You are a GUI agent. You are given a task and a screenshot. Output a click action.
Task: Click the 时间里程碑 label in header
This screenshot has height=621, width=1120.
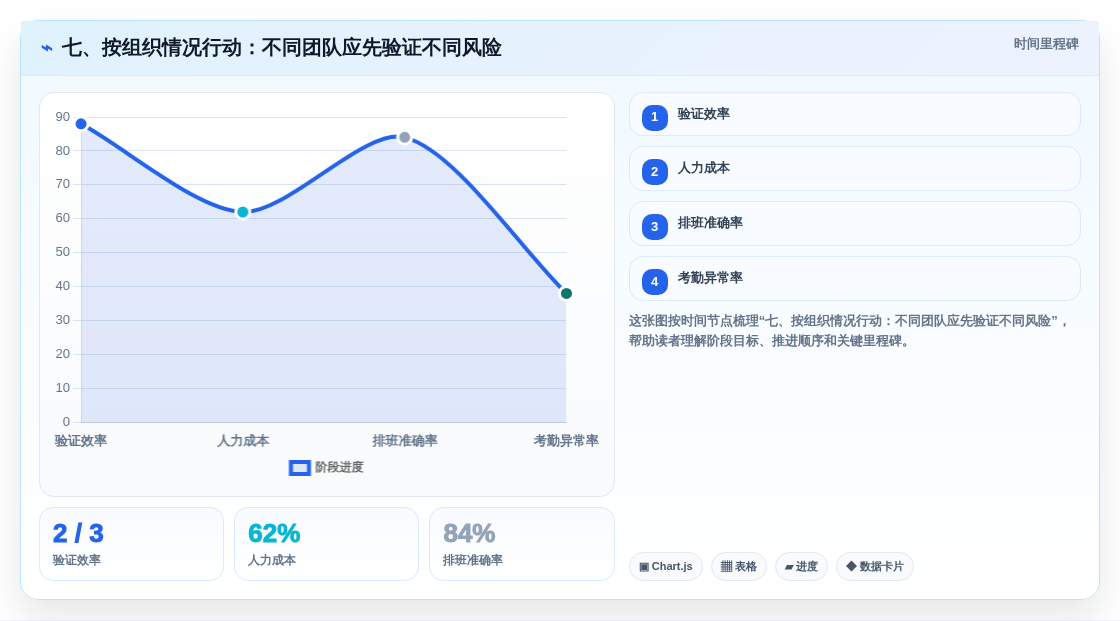1046,44
